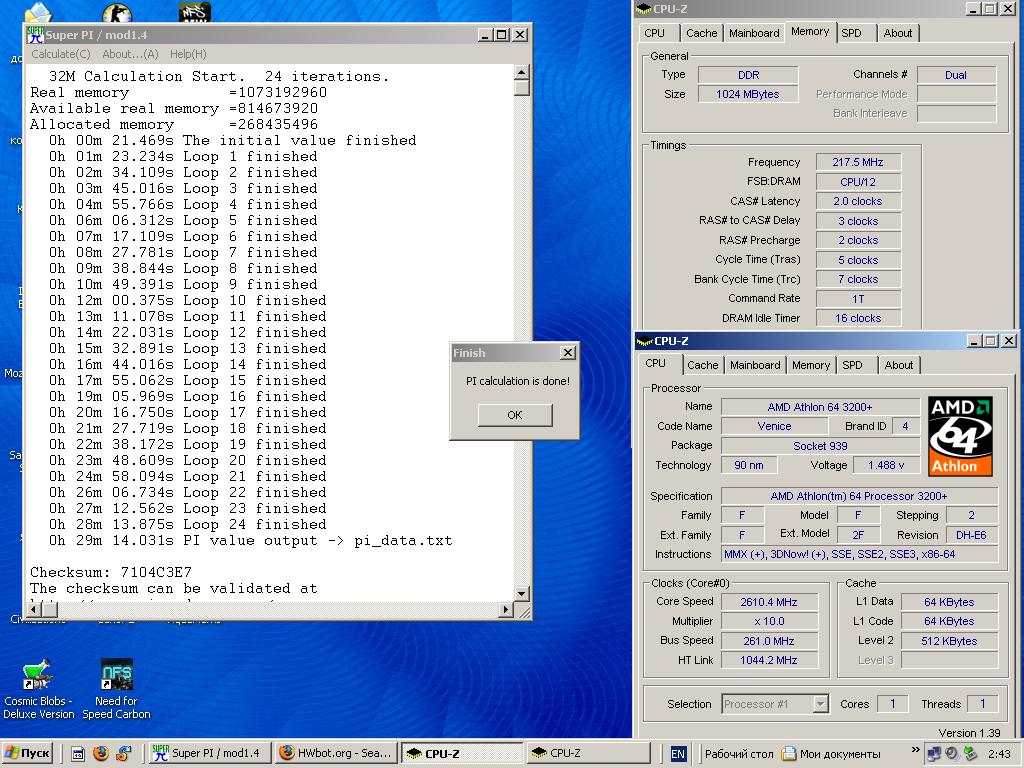Click the Super PI vertical scrollbar thumb
Image resolution: width=1024 pixels, height=768 pixels.
pos(521,88)
